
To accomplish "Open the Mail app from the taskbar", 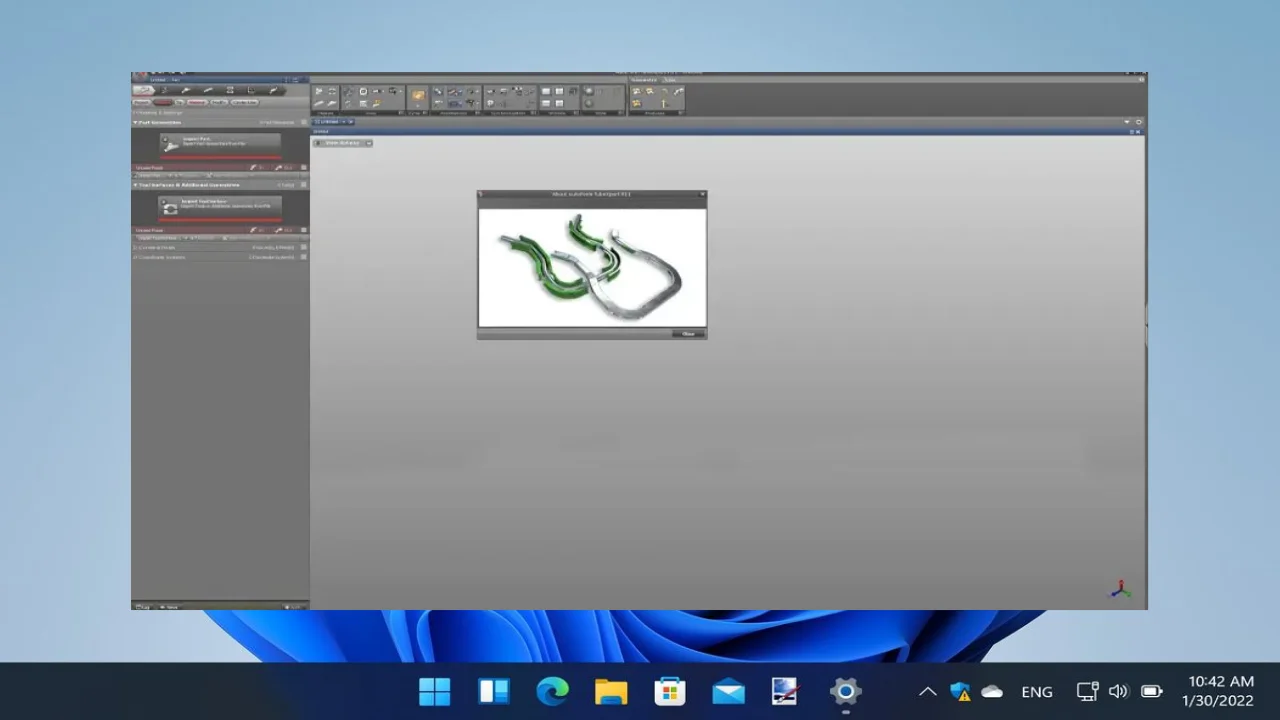I will point(728,691).
